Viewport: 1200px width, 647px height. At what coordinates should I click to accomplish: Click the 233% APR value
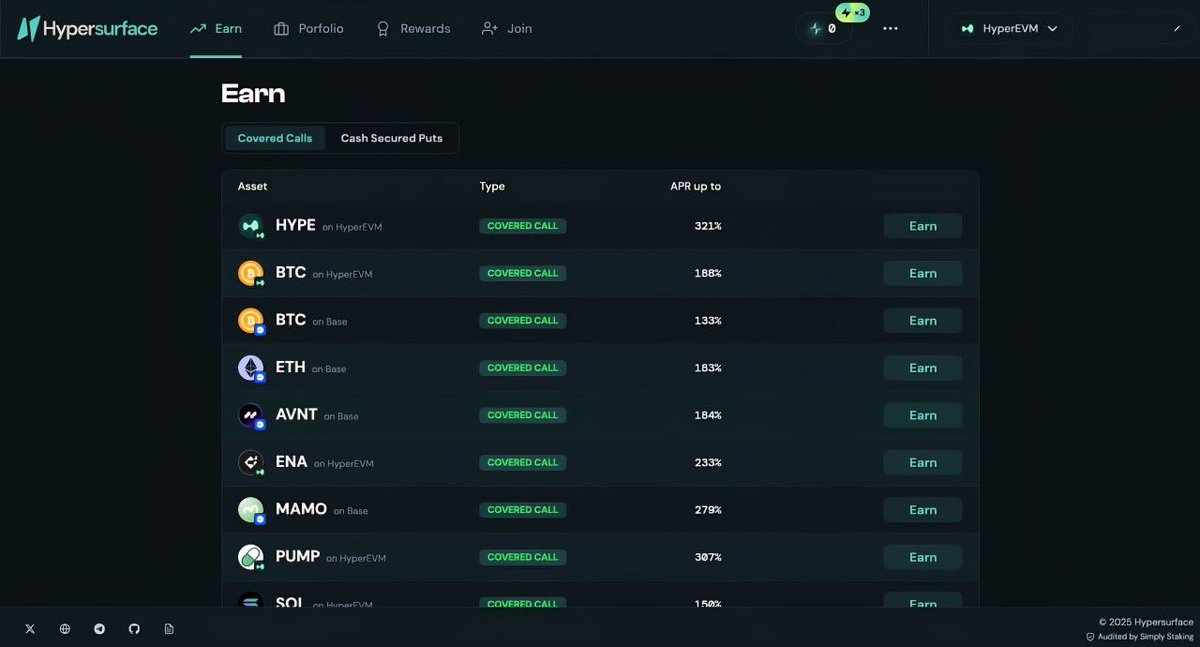click(708, 463)
